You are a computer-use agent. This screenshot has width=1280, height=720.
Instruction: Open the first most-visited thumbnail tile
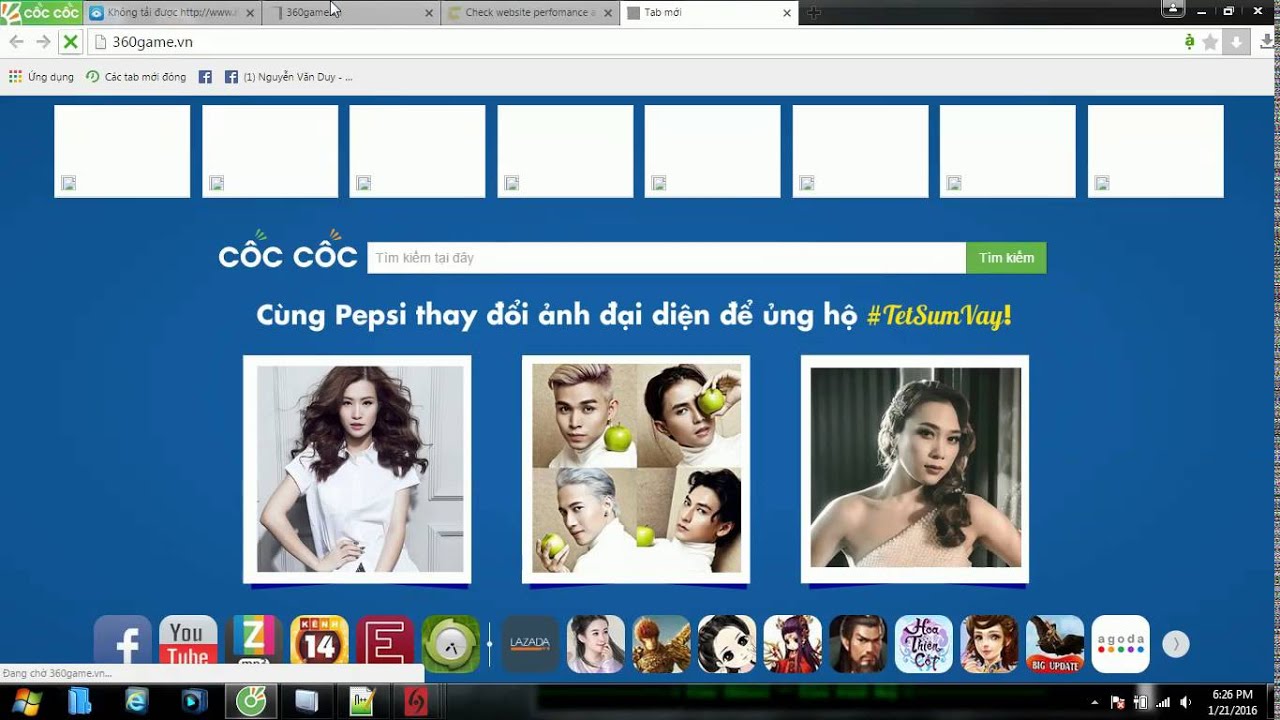[x=122, y=151]
